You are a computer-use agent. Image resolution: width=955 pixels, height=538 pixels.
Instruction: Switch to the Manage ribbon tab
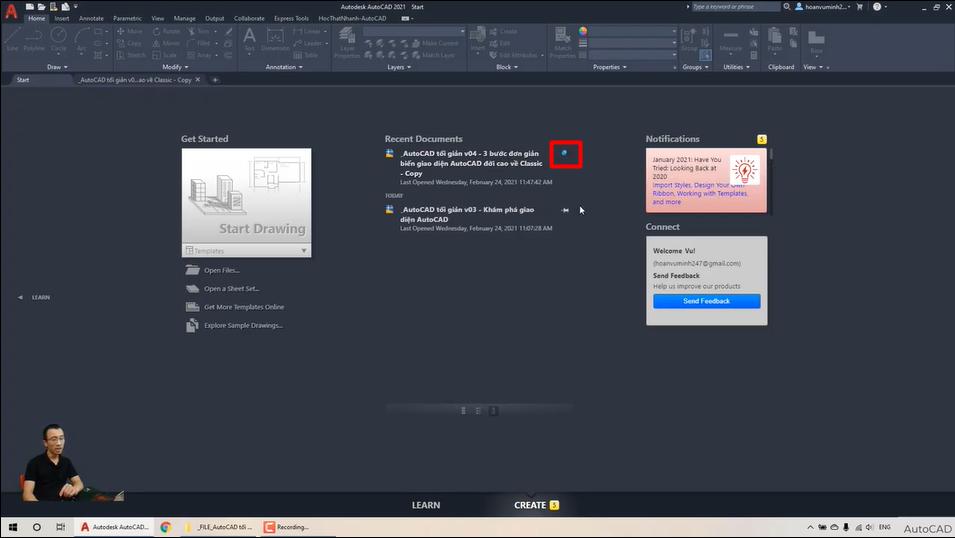[185, 18]
